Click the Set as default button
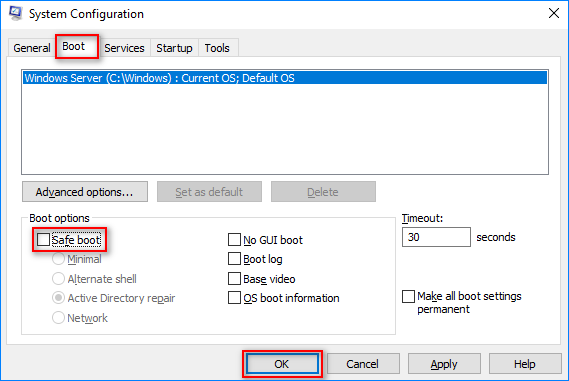Viewport: 569px width, 381px height. (x=209, y=192)
